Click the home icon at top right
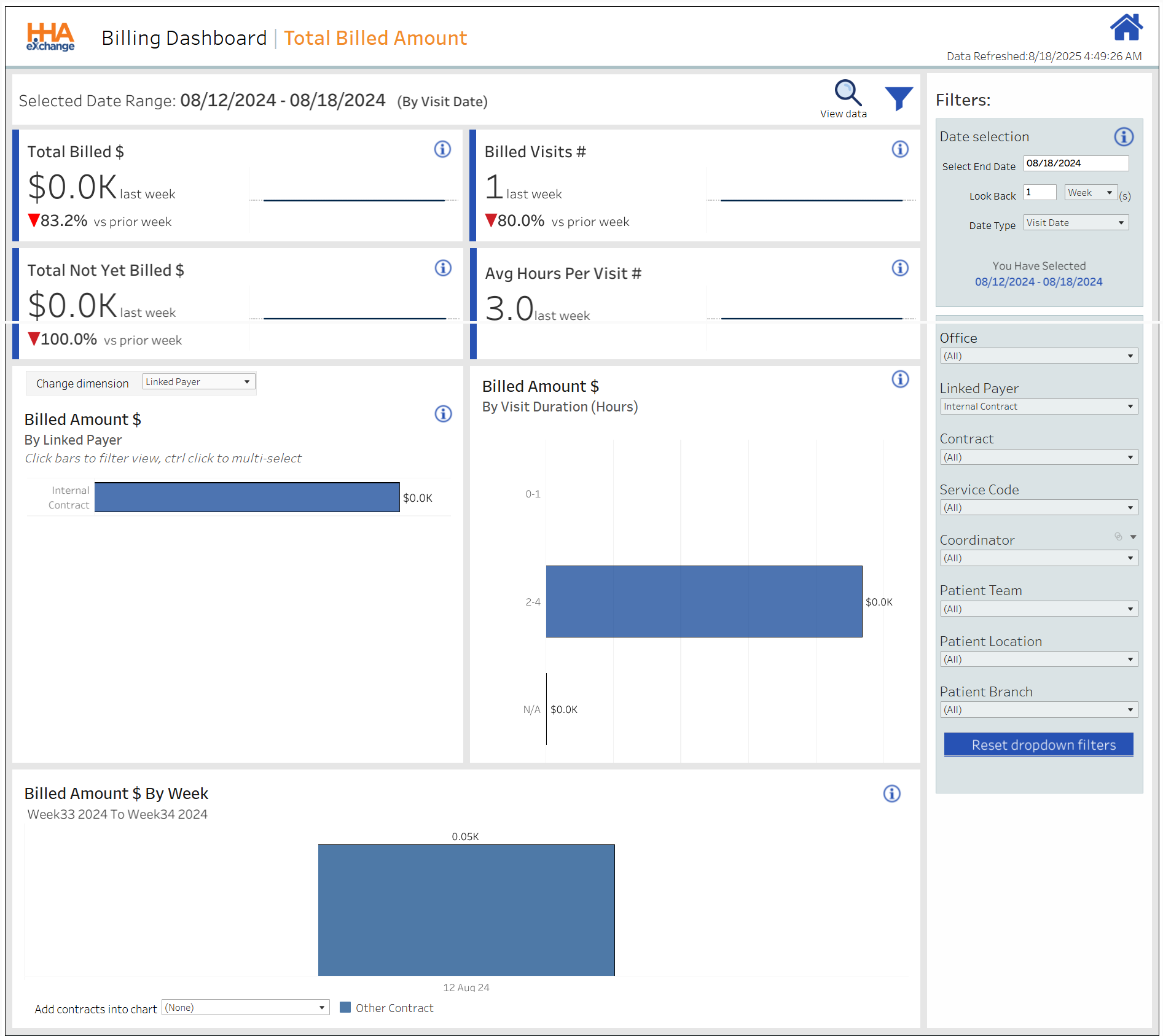1163x1036 pixels. 1127,26
